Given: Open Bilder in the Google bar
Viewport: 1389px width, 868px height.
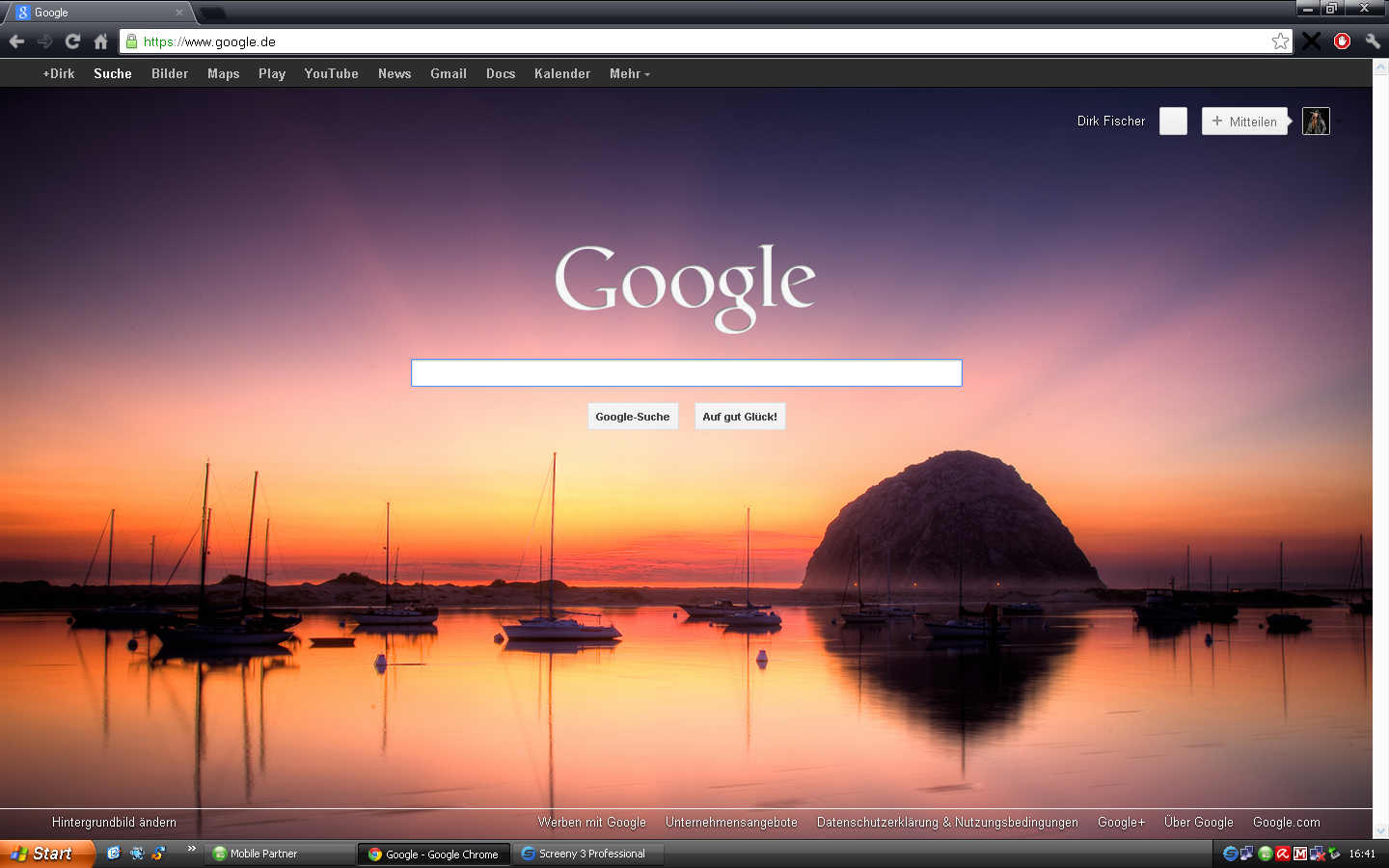Looking at the screenshot, I should tap(170, 73).
